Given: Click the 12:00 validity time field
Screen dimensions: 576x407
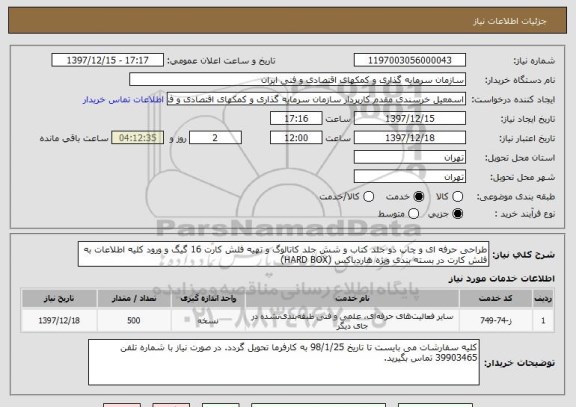Looking at the screenshot, I should (x=296, y=138).
